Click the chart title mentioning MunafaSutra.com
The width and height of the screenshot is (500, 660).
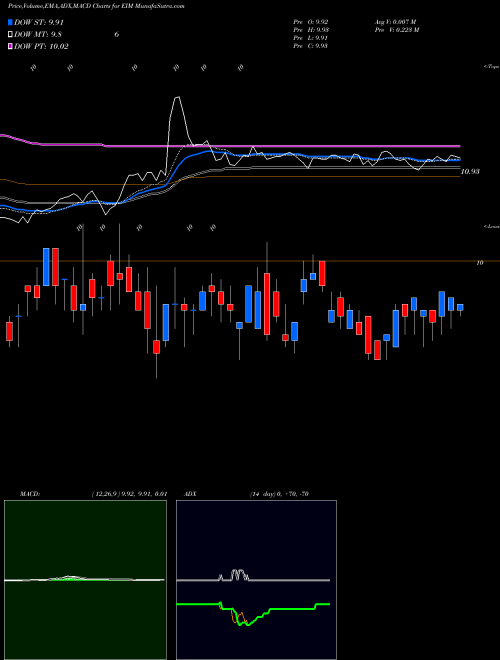96,6
